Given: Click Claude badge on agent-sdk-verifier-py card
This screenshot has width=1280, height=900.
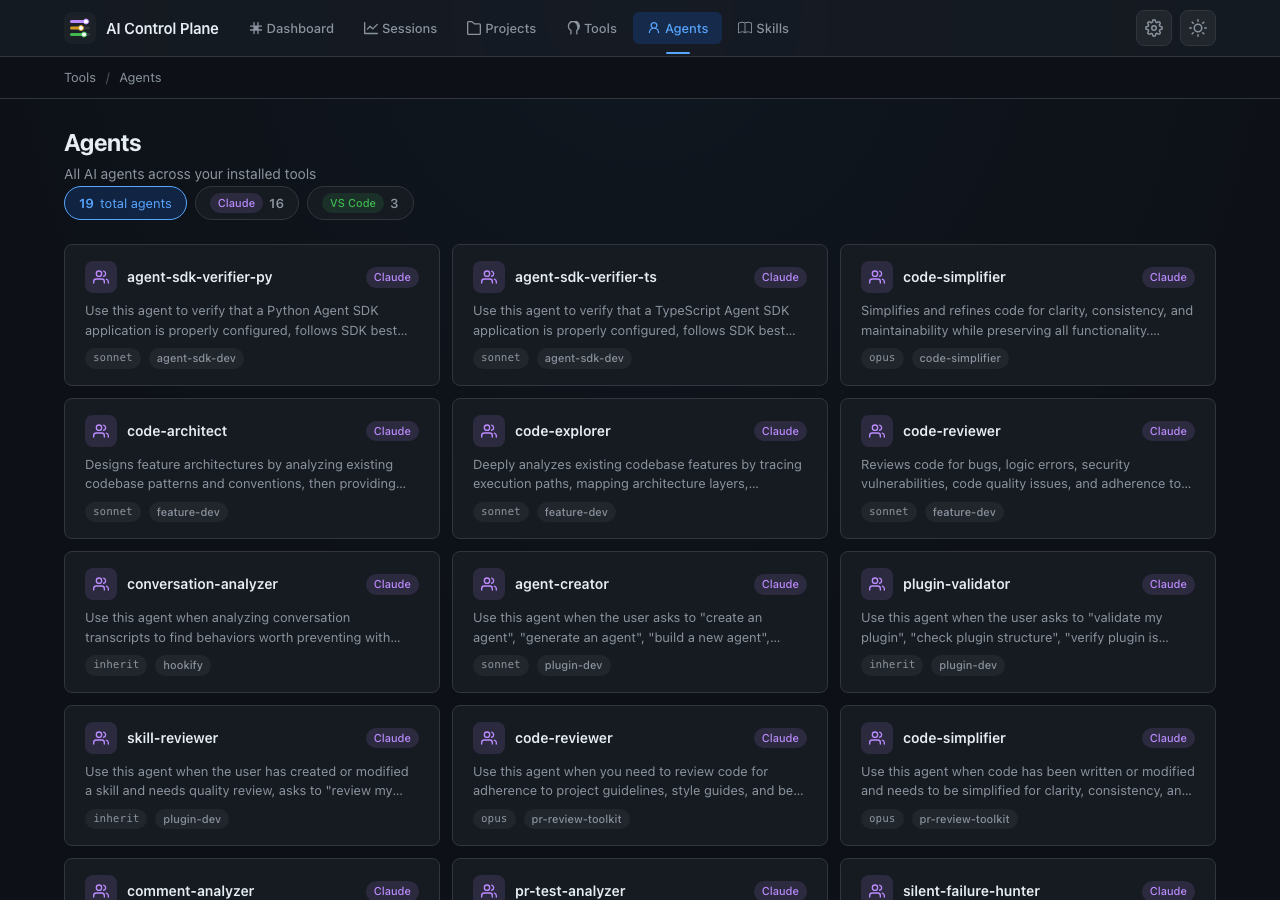Looking at the screenshot, I should (392, 277).
